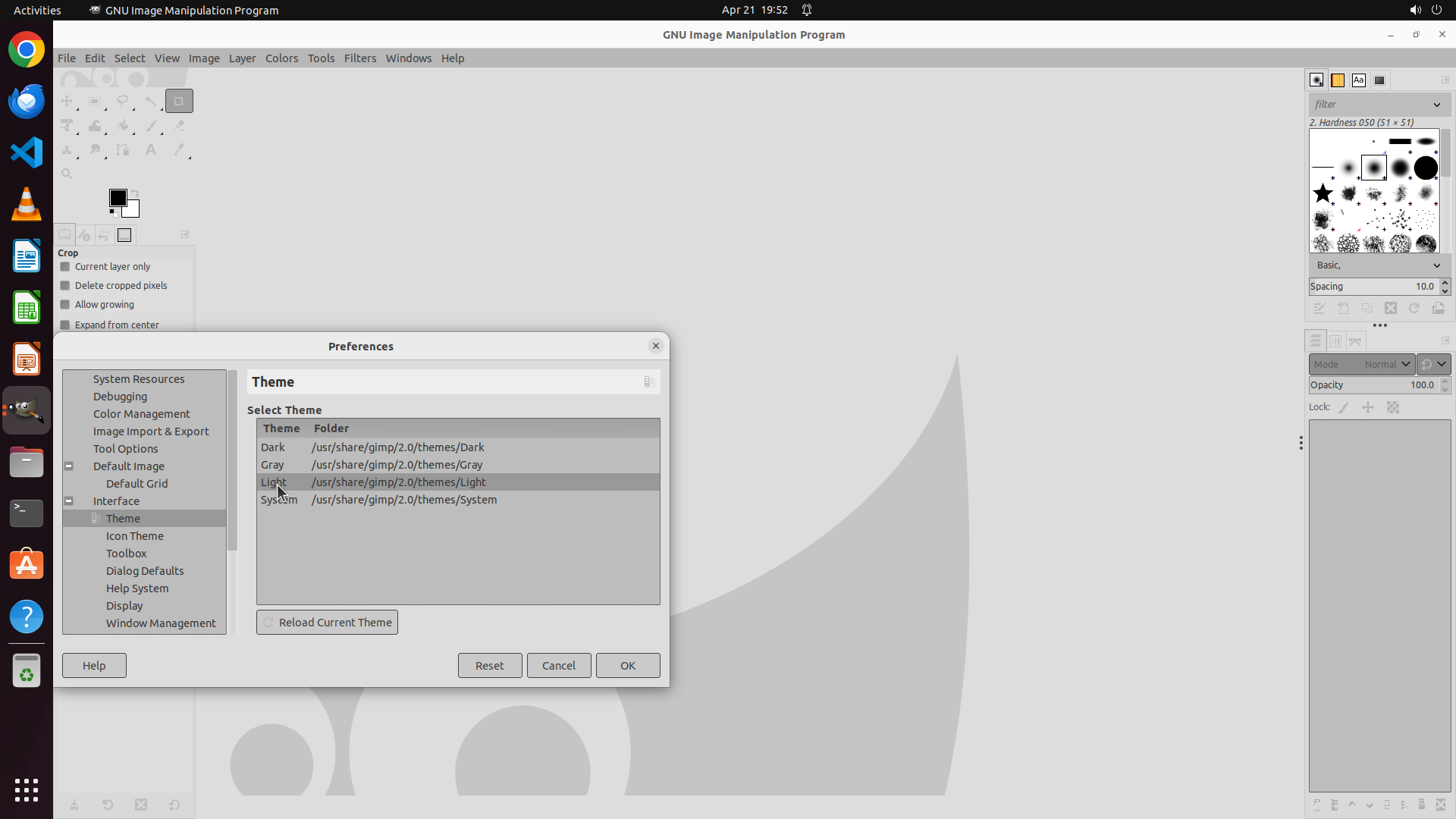This screenshot has width=1456, height=819.
Task: Select the Paintbrush tool
Action: click(x=151, y=126)
